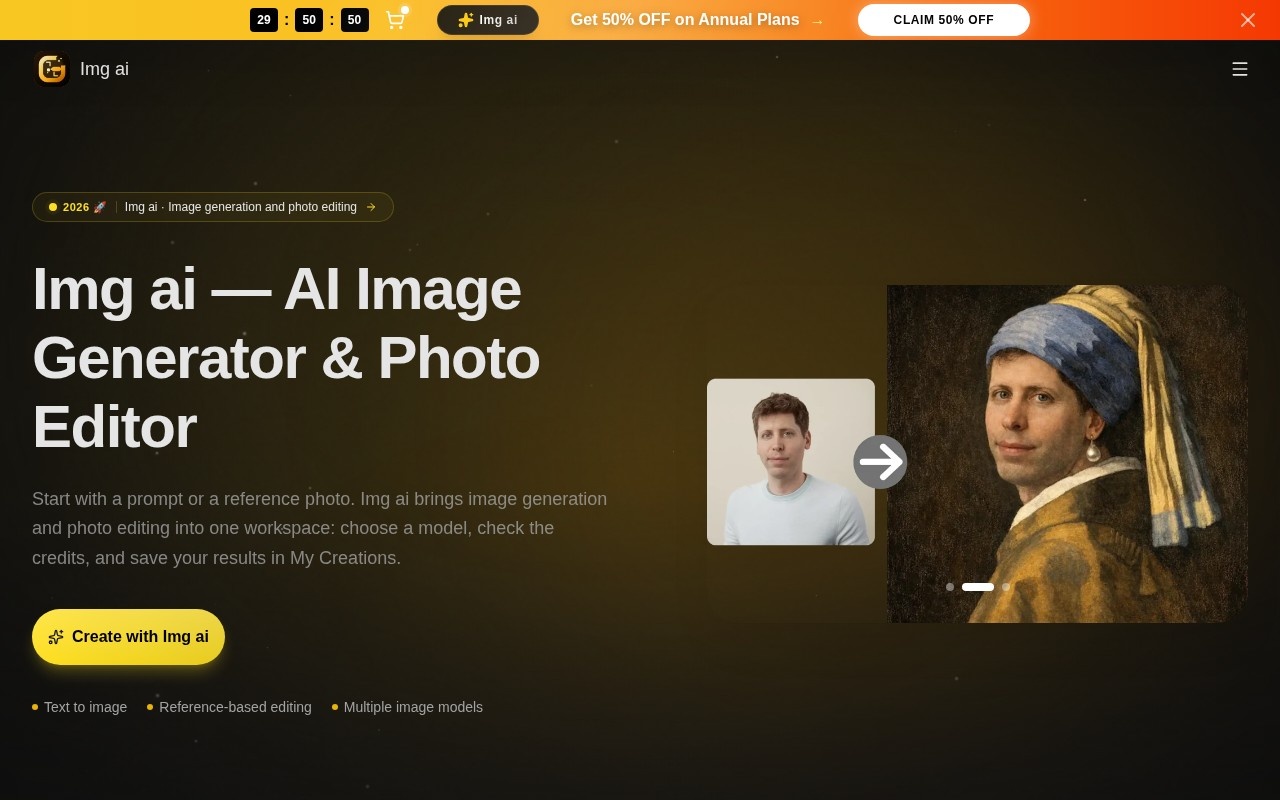This screenshot has width=1280, height=800.
Task: Click the Img ai logo icon
Action: point(52,69)
